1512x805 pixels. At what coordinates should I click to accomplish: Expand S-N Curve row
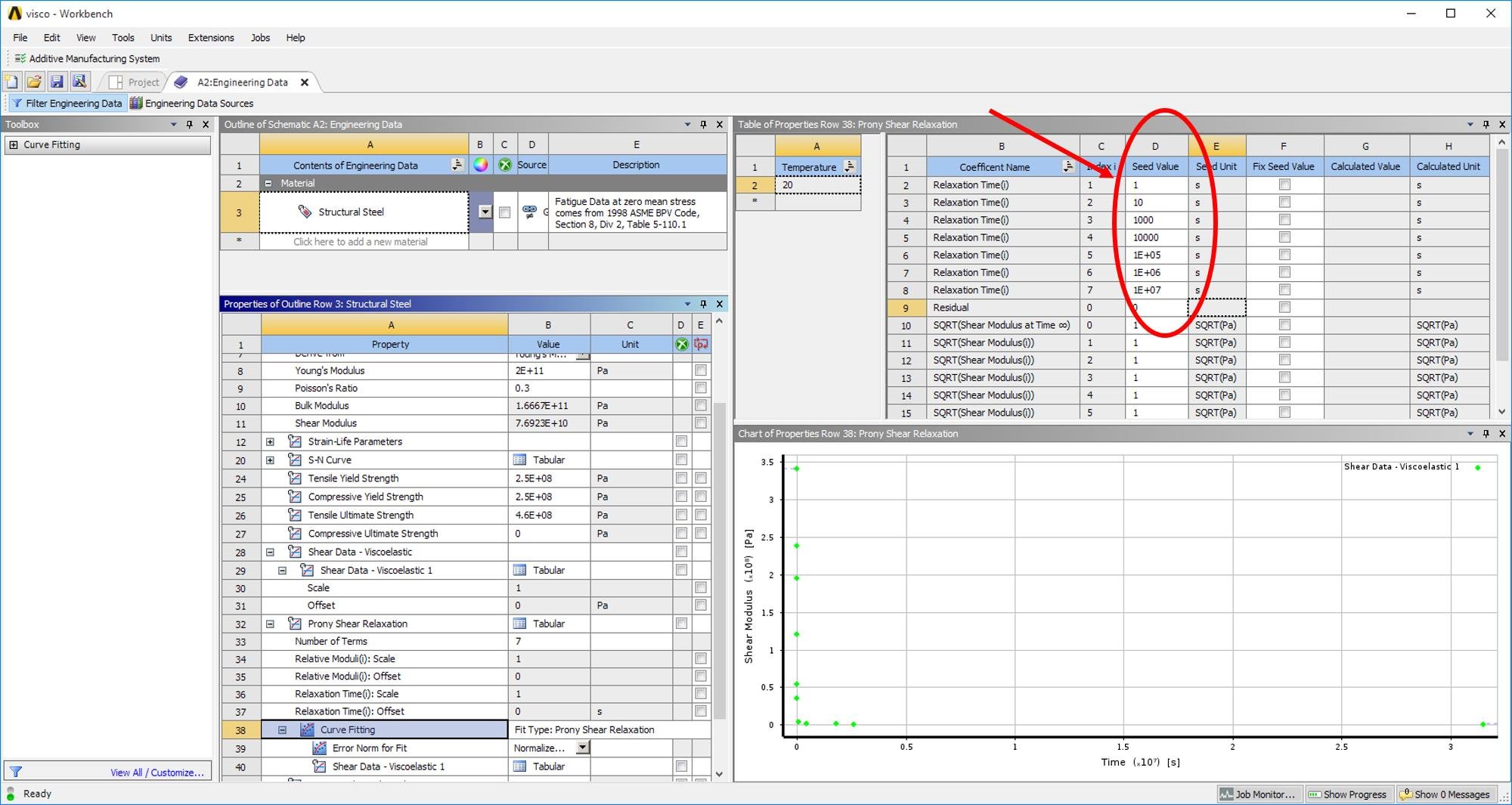tap(270, 460)
